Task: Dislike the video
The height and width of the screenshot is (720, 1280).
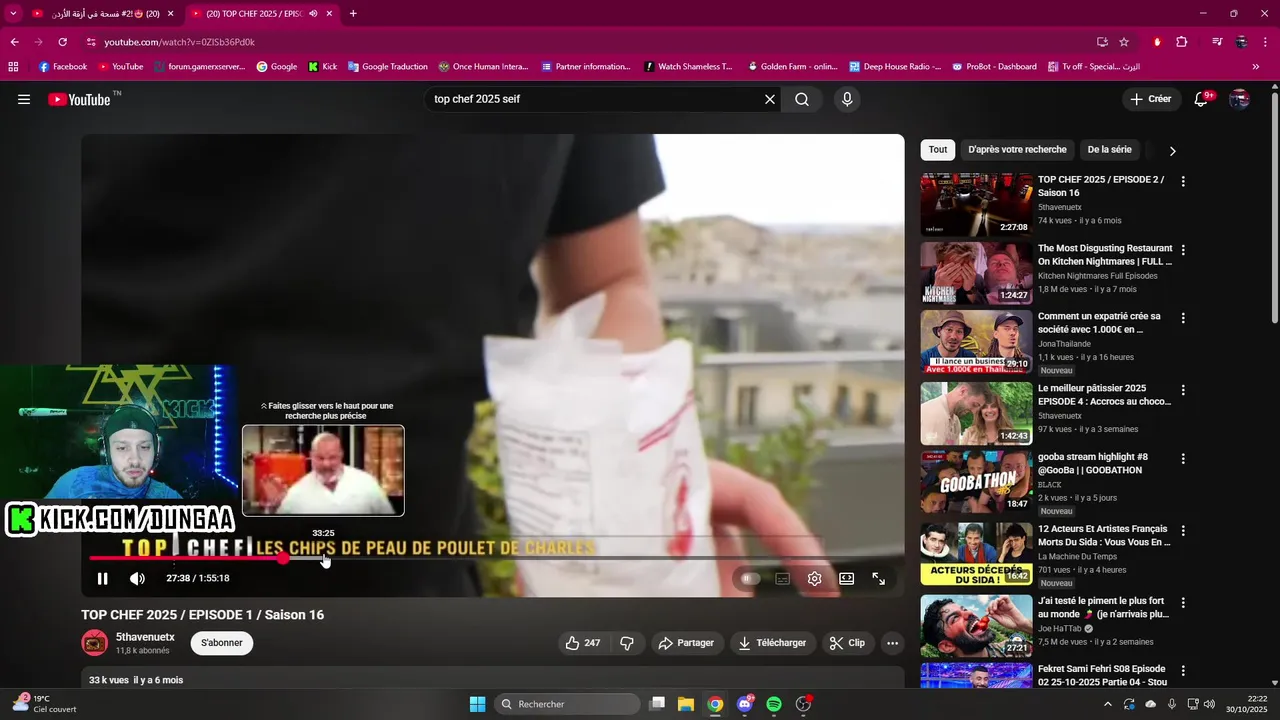Action: coord(627,643)
